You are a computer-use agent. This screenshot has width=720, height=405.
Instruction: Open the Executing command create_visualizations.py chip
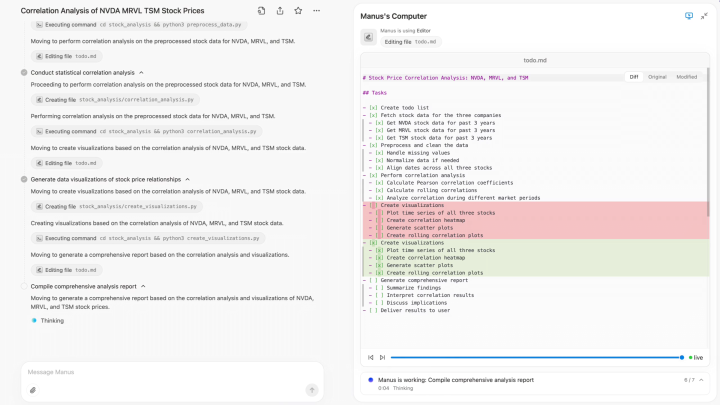(x=148, y=238)
